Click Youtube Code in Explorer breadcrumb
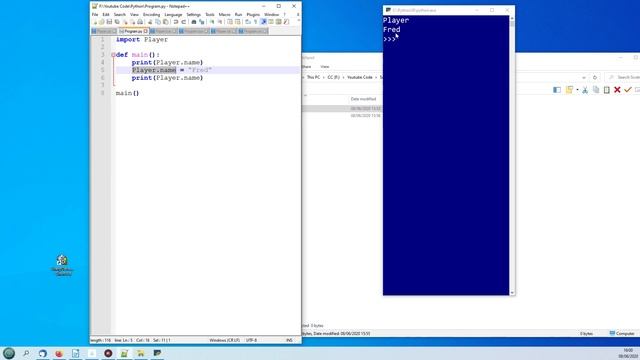640x360 pixels. click(x=360, y=77)
